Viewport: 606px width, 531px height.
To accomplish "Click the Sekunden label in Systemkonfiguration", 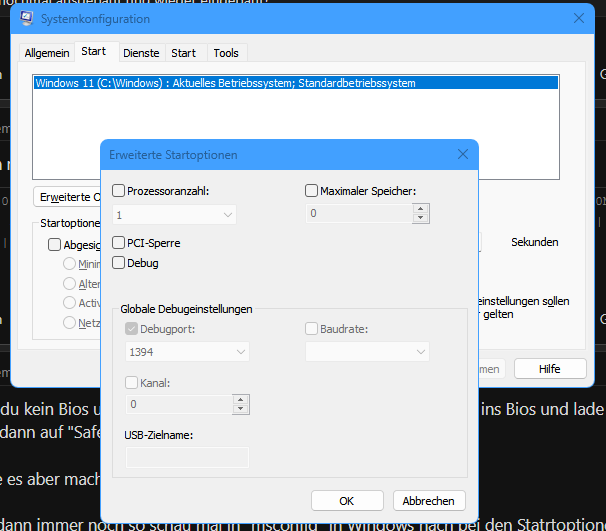I will click(535, 242).
